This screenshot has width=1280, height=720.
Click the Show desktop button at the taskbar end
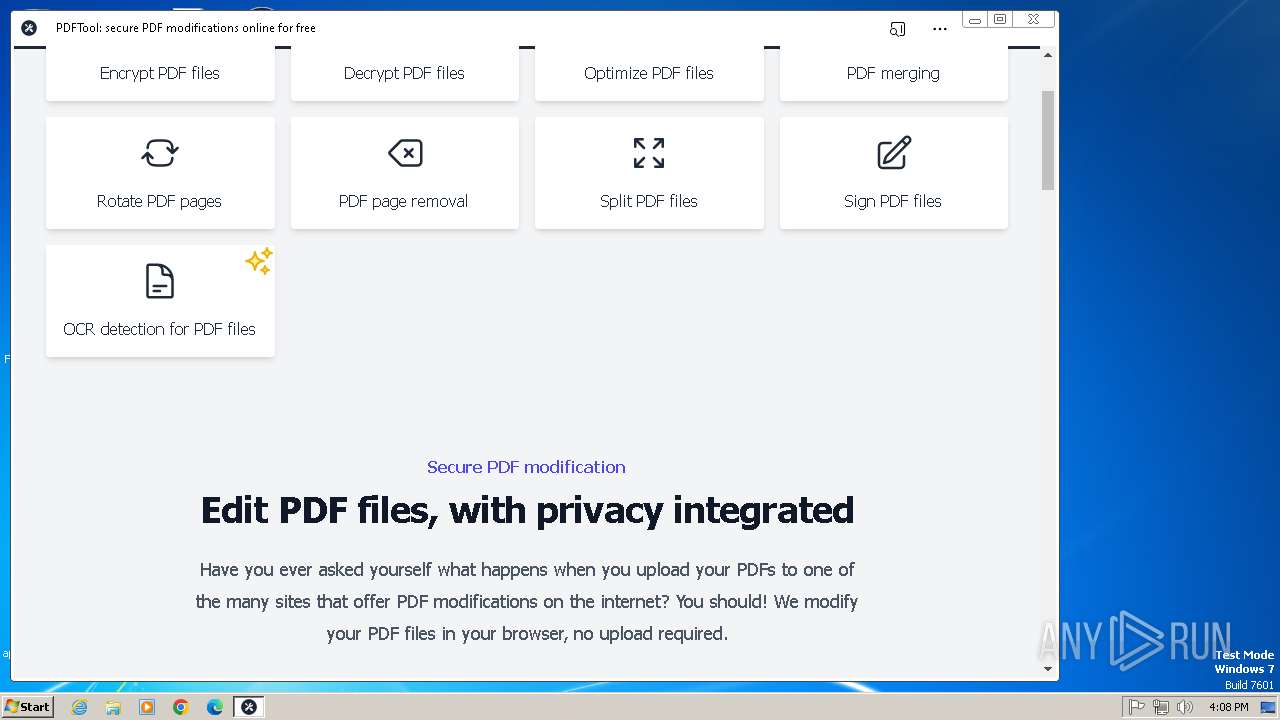[1269, 707]
